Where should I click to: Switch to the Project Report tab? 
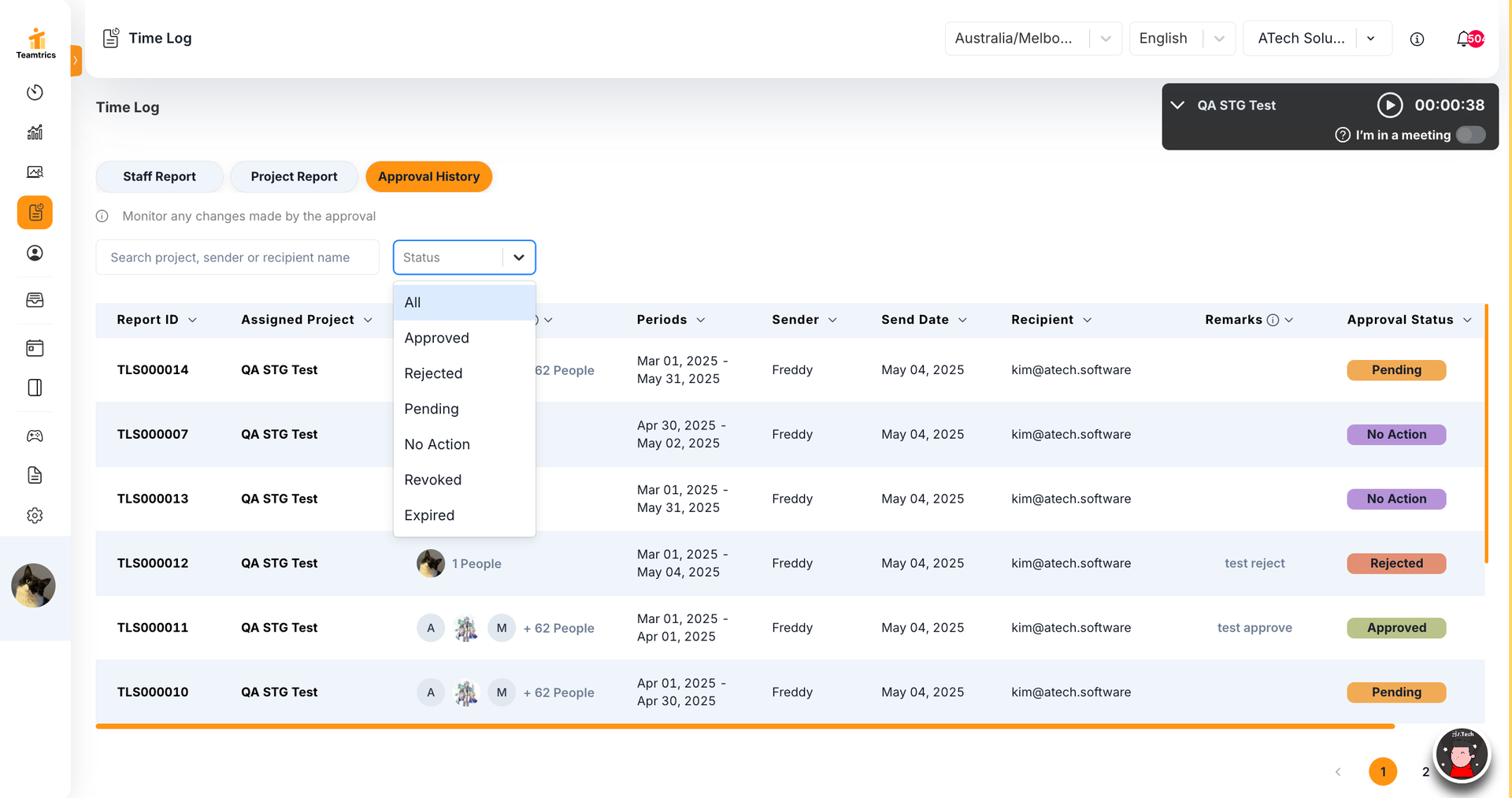pyautogui.click(x=294, y=176)
